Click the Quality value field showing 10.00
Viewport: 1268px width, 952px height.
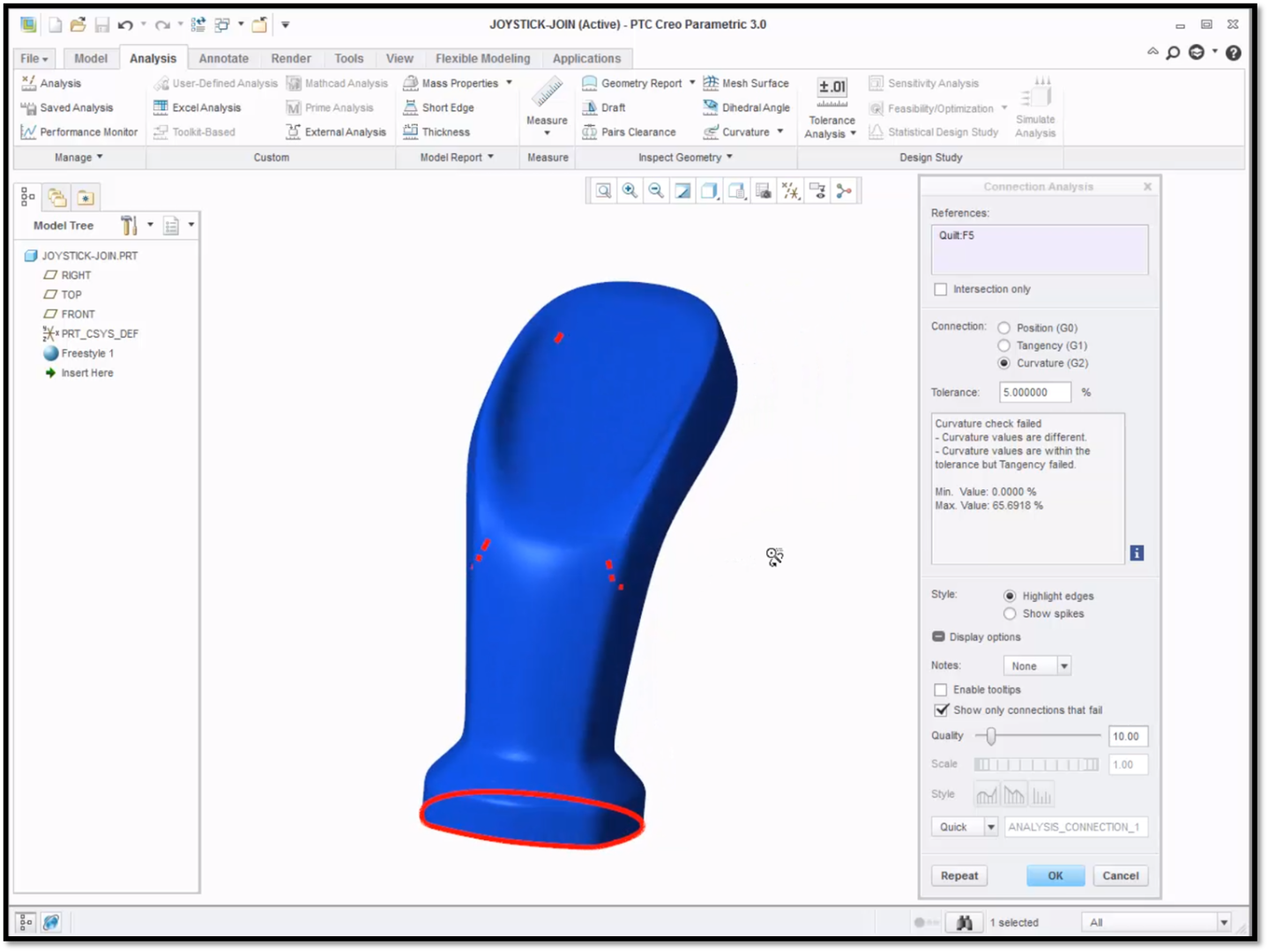pos(1129,736)
